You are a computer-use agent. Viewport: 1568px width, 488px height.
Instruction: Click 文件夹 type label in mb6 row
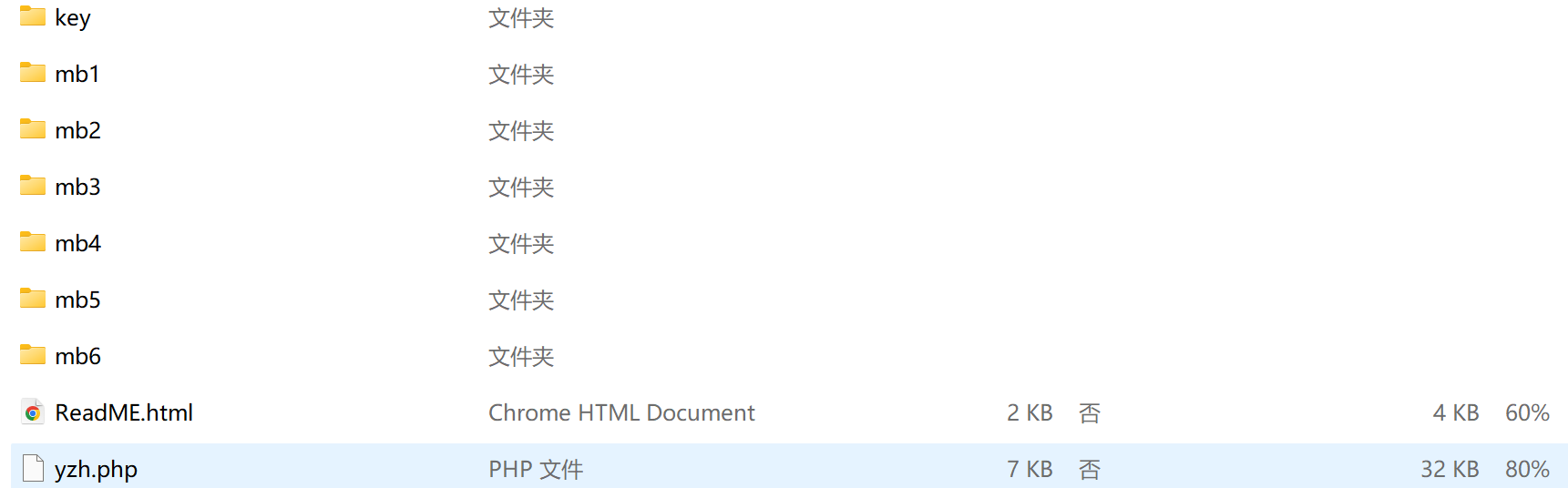click(521, 356)
